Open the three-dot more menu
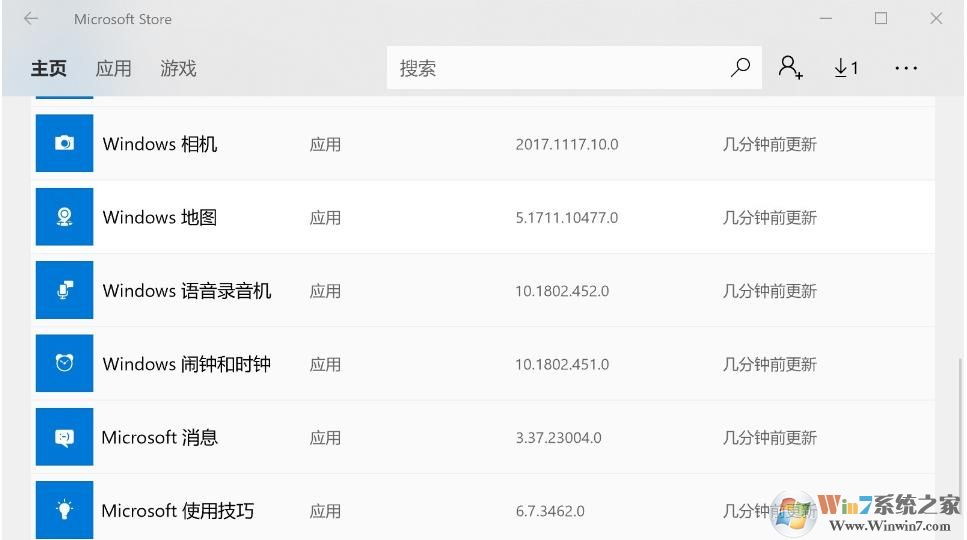Screen dimensions: 967x540 tap(906, 68)
